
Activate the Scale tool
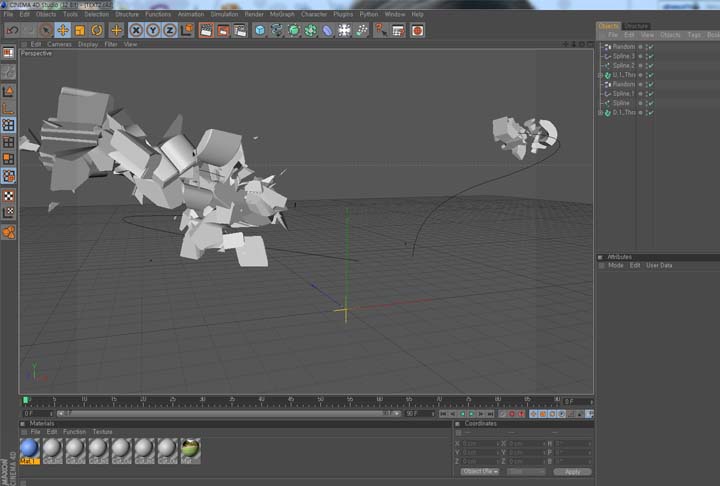tap(79, 30)
